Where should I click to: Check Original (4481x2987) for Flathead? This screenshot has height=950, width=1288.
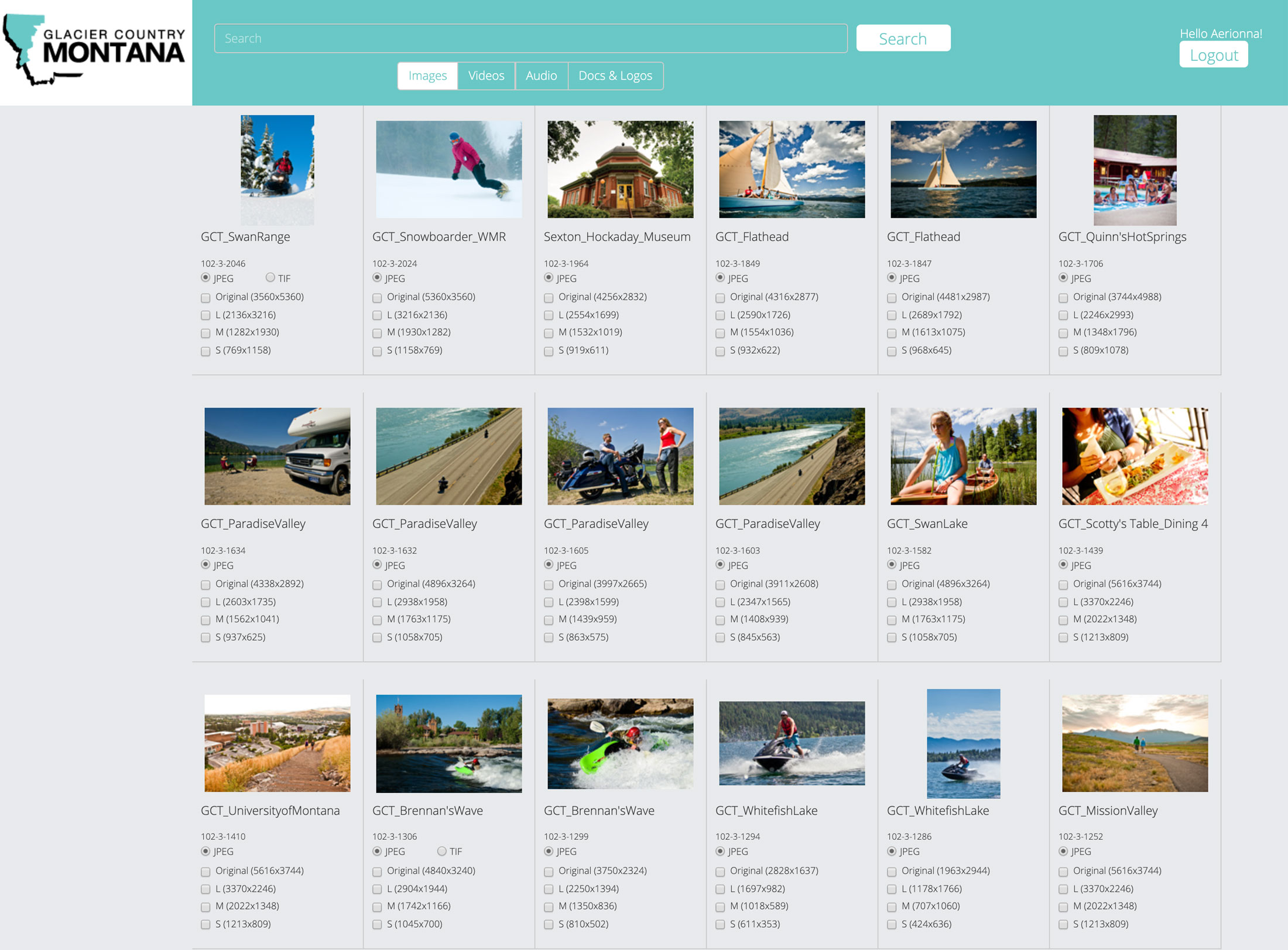[x=892, y=298]
